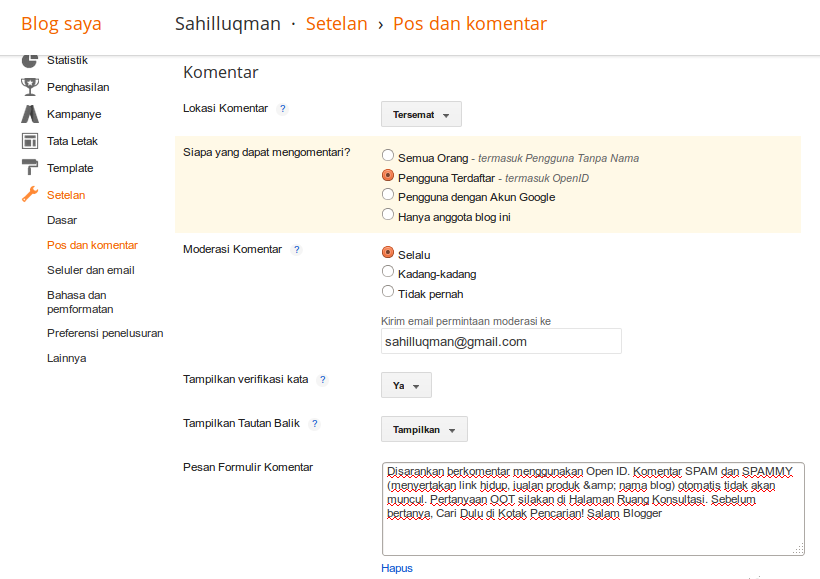820x579 pixels.
Task: Expand the Tersemat comment location dropdown
Action: pyautogui.click(x=421, y=114)
